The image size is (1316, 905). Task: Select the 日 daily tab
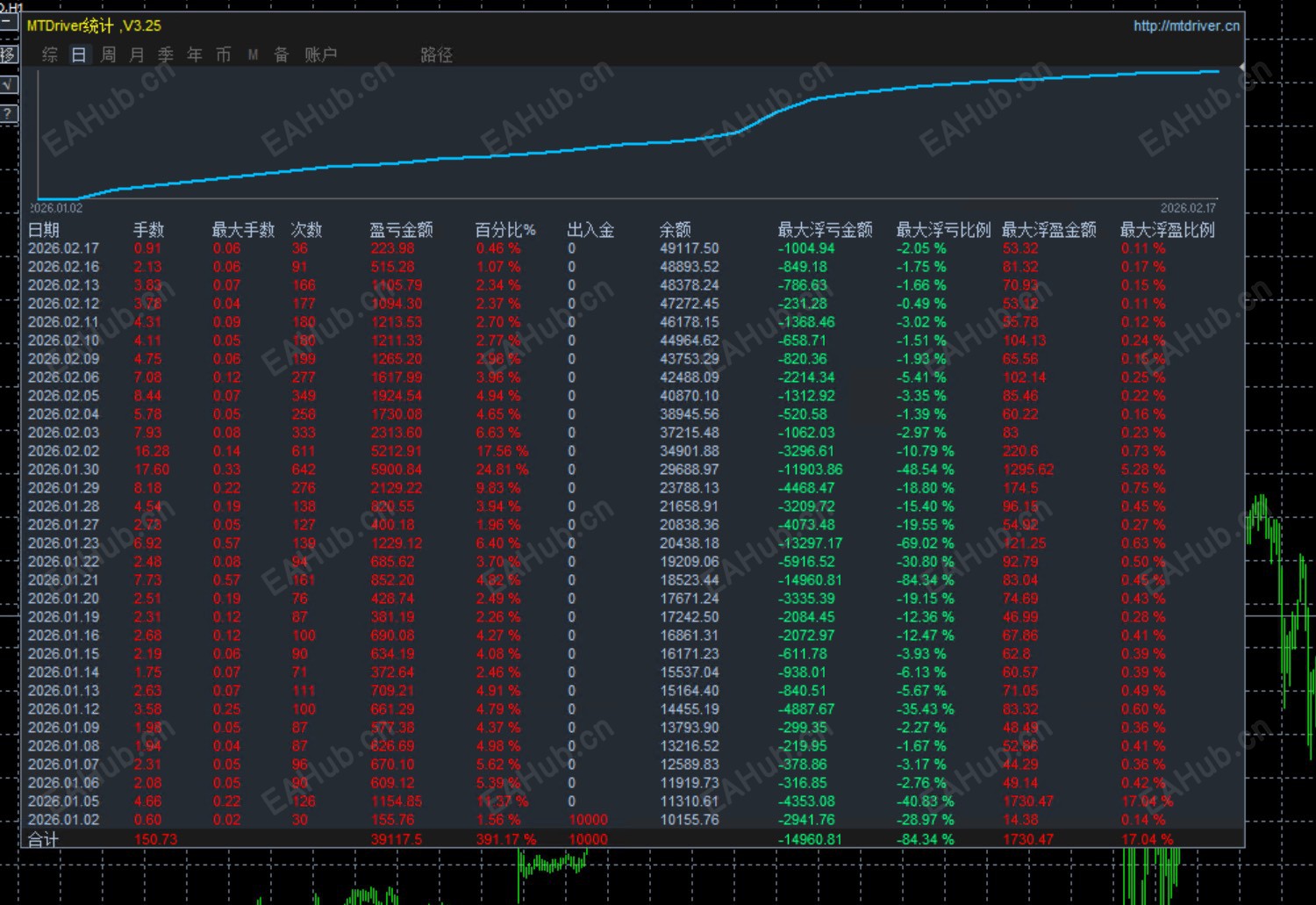79,54
